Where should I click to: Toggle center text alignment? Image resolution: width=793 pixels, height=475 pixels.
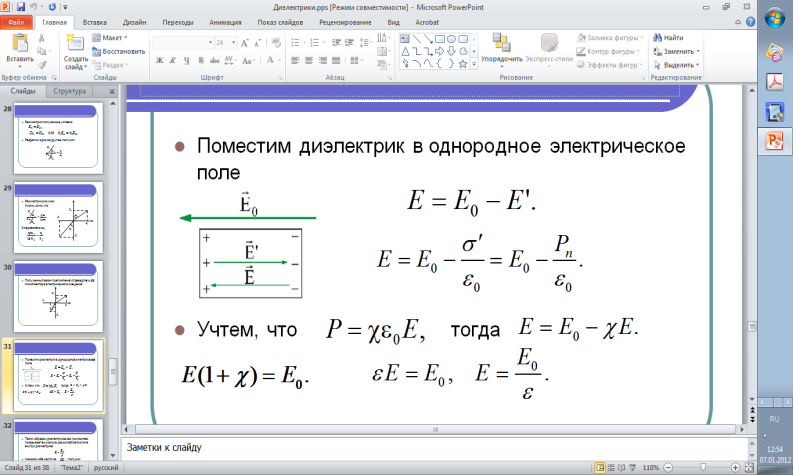coord(309,60)
